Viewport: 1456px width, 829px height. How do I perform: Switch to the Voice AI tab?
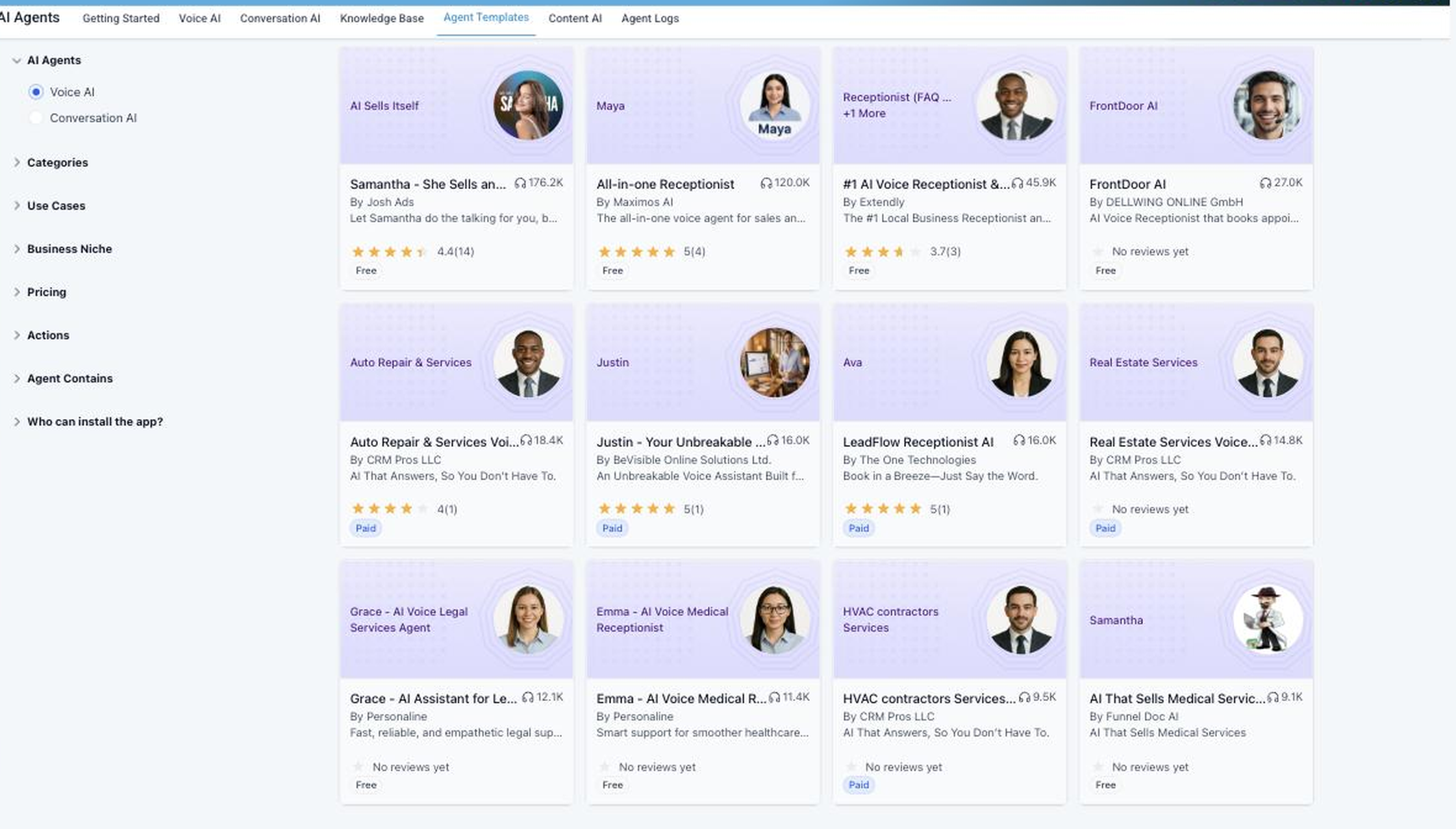click(199, 18)
